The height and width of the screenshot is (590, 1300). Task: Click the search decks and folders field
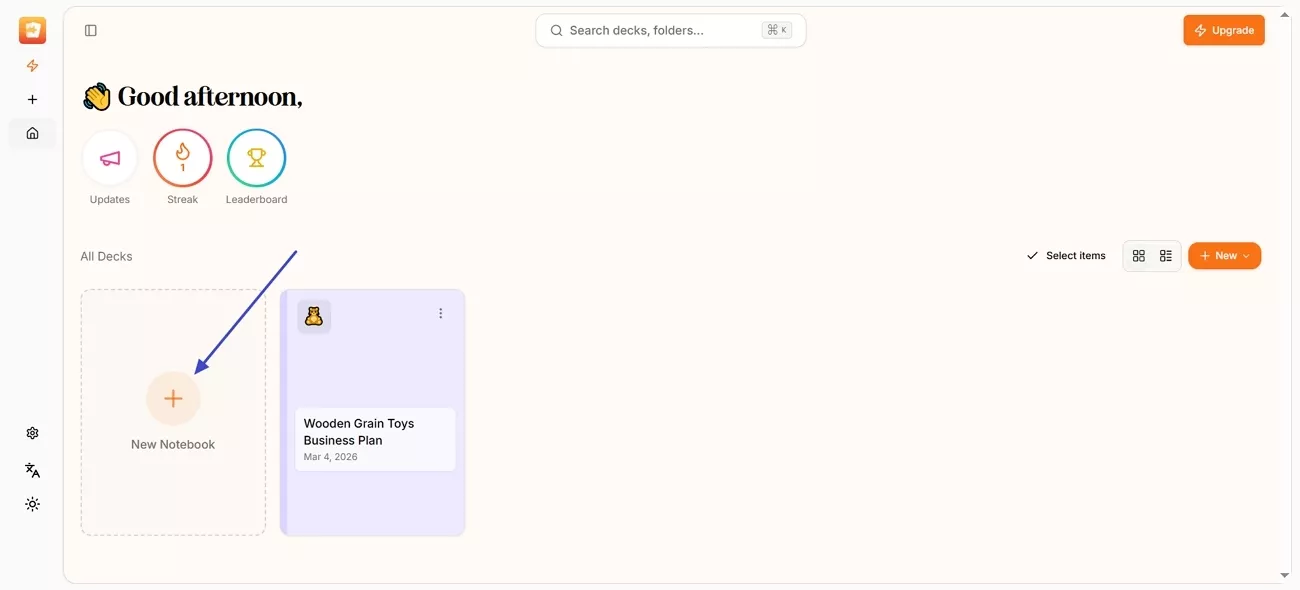670,30
